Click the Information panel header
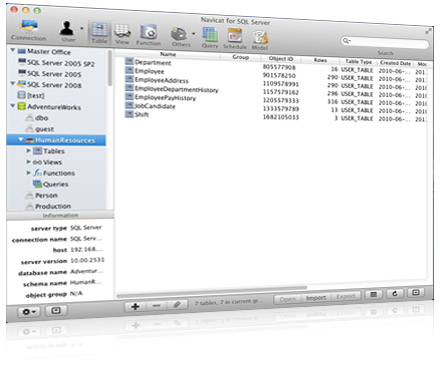This screenshot has width=440, height=370. click(60, 215)
